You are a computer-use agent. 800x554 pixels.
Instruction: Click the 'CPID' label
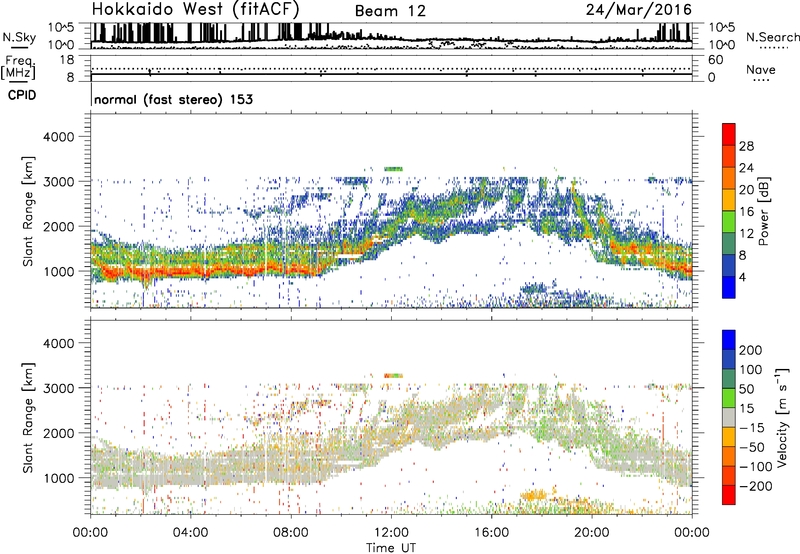(22, 95)
